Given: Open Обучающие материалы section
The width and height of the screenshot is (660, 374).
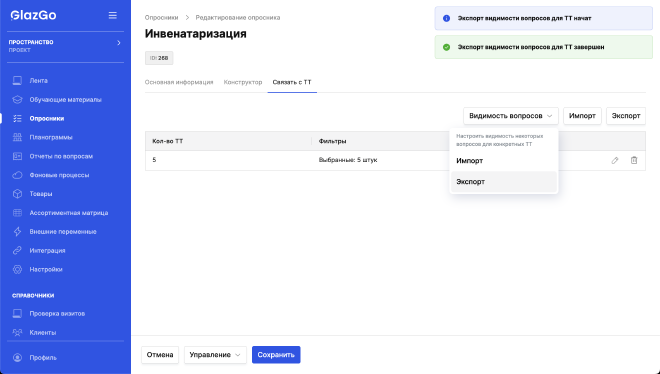Looking at the screenshot, I should pyautogui.click(x=65, y=100).
